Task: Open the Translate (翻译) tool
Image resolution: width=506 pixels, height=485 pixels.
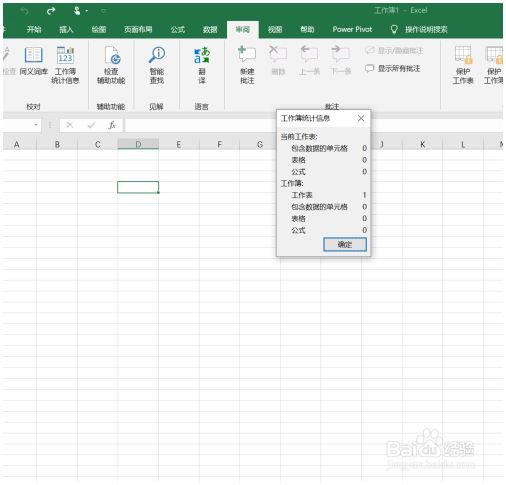Action: (202, 65)
